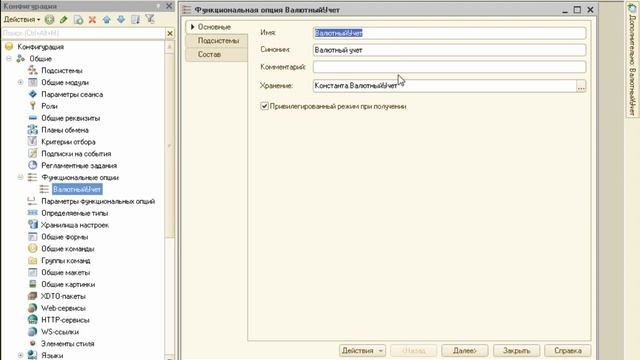
Task: Click the green Add object icon
Action: (x=49, y=19)
